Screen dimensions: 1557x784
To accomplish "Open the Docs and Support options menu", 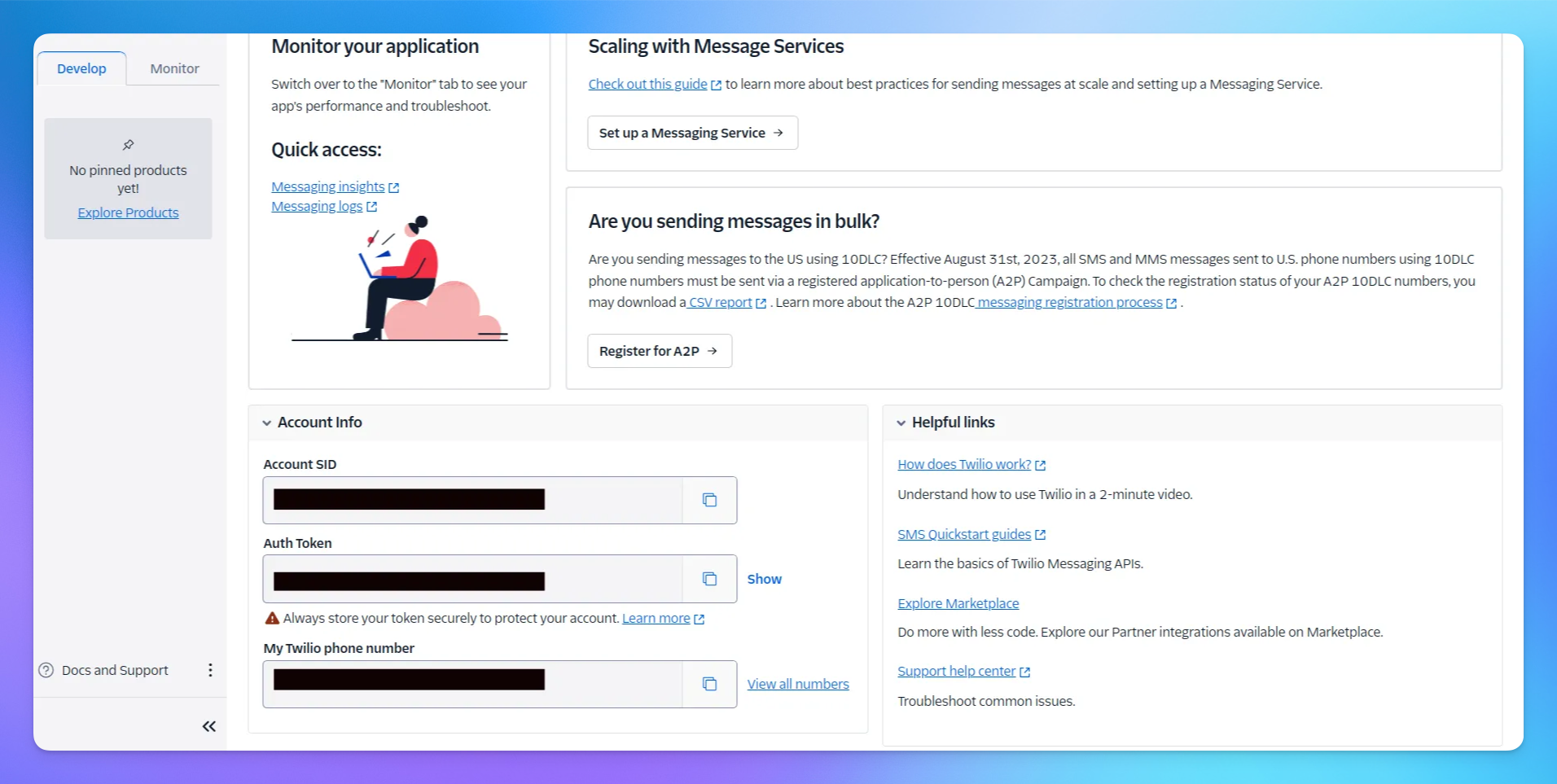I will point(210,670).
